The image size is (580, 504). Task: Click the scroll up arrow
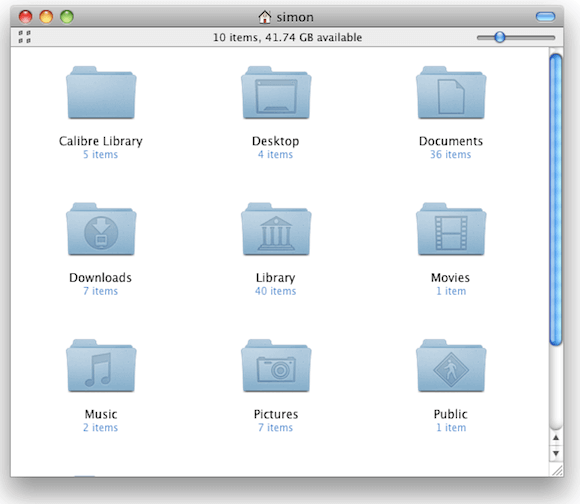(x=556, y=438)
